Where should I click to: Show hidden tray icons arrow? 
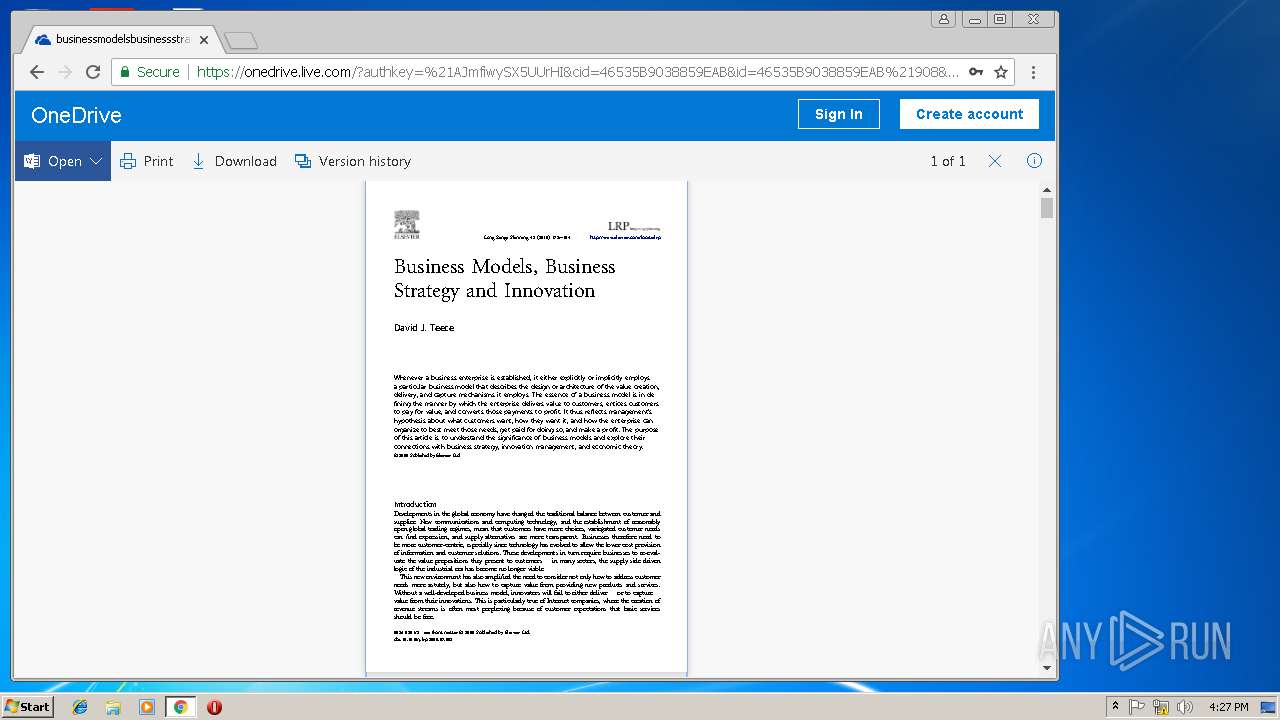(x=1115, y=707)
